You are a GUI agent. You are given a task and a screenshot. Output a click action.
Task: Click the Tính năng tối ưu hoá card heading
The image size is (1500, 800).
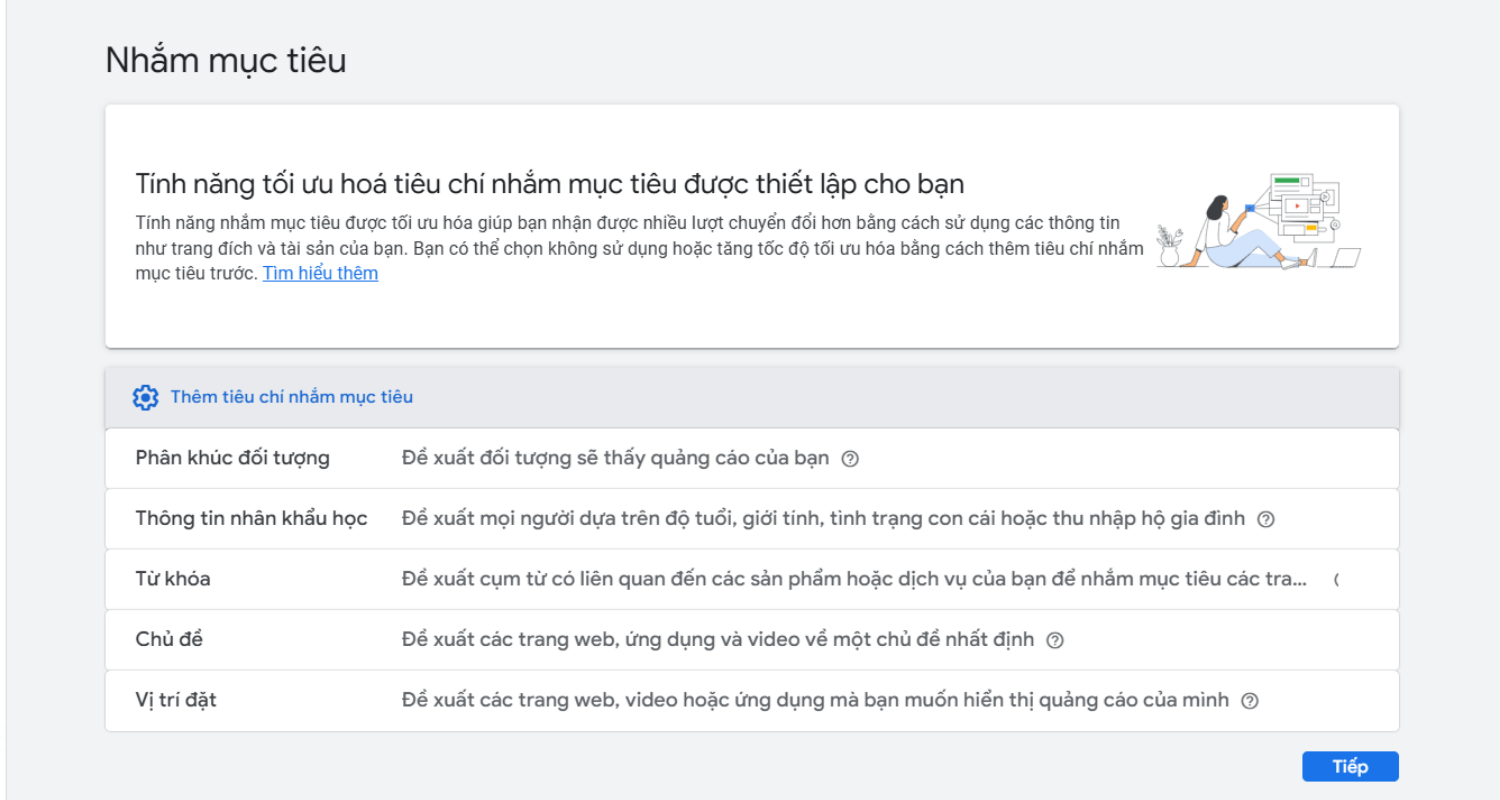tap(549, 185)
